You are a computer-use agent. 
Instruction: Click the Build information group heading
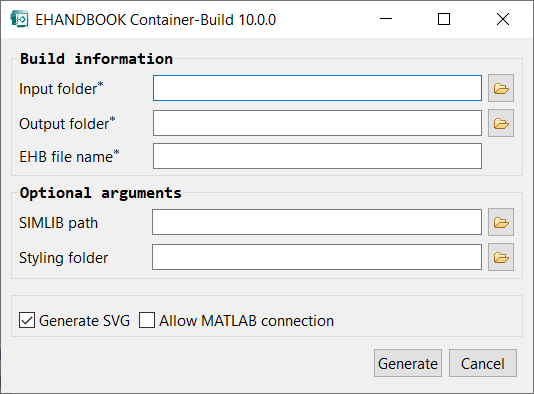pyautogui.click(x=96, y=59)
